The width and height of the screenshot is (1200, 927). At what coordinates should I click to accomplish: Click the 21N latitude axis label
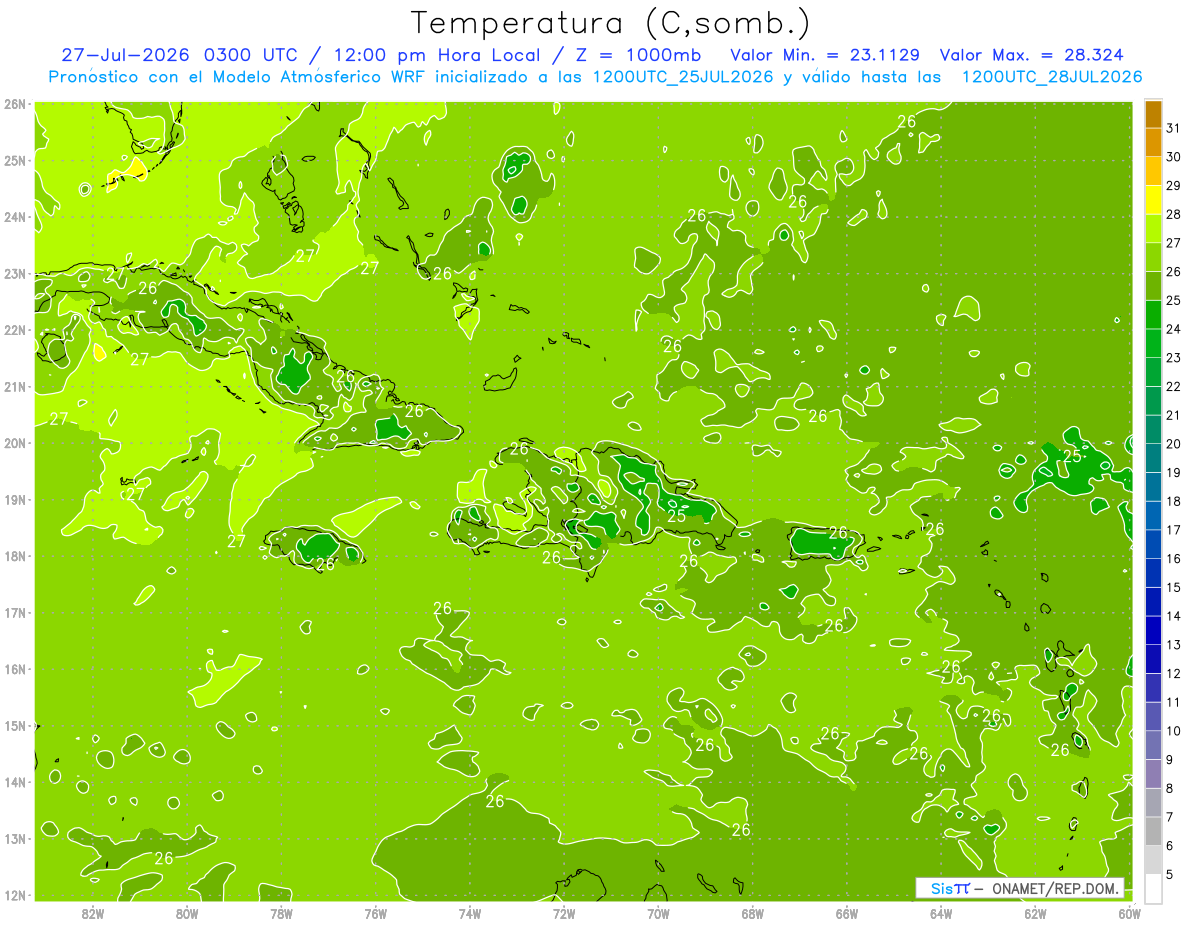15,387
